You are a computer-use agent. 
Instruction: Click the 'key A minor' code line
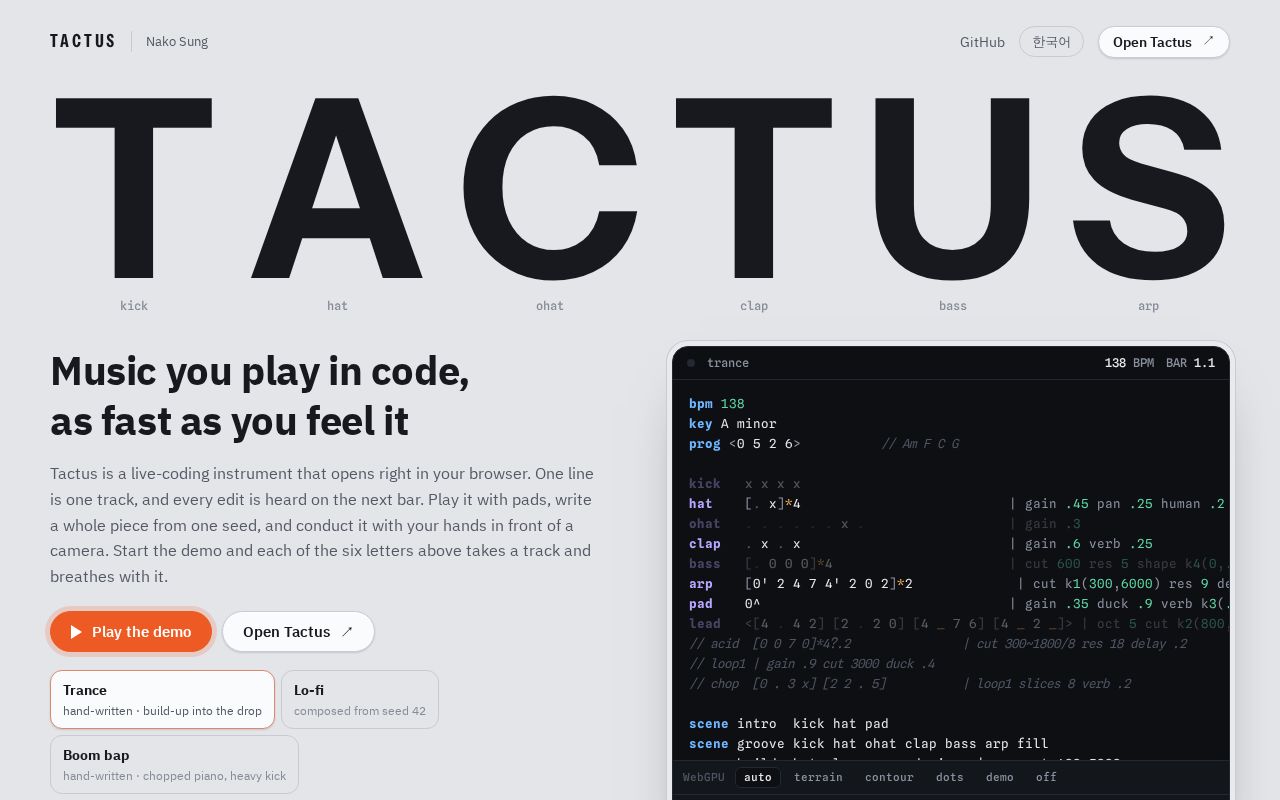[x=733, y=424]
